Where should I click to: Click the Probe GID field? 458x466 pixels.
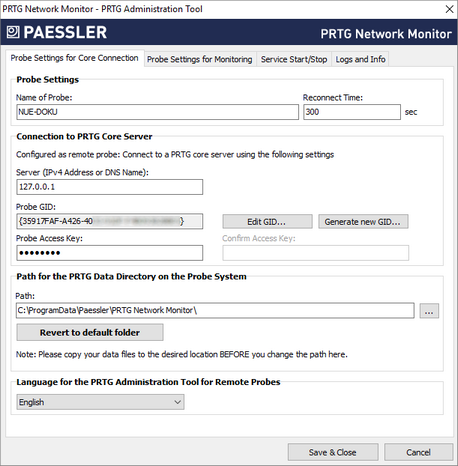point(109,221)
